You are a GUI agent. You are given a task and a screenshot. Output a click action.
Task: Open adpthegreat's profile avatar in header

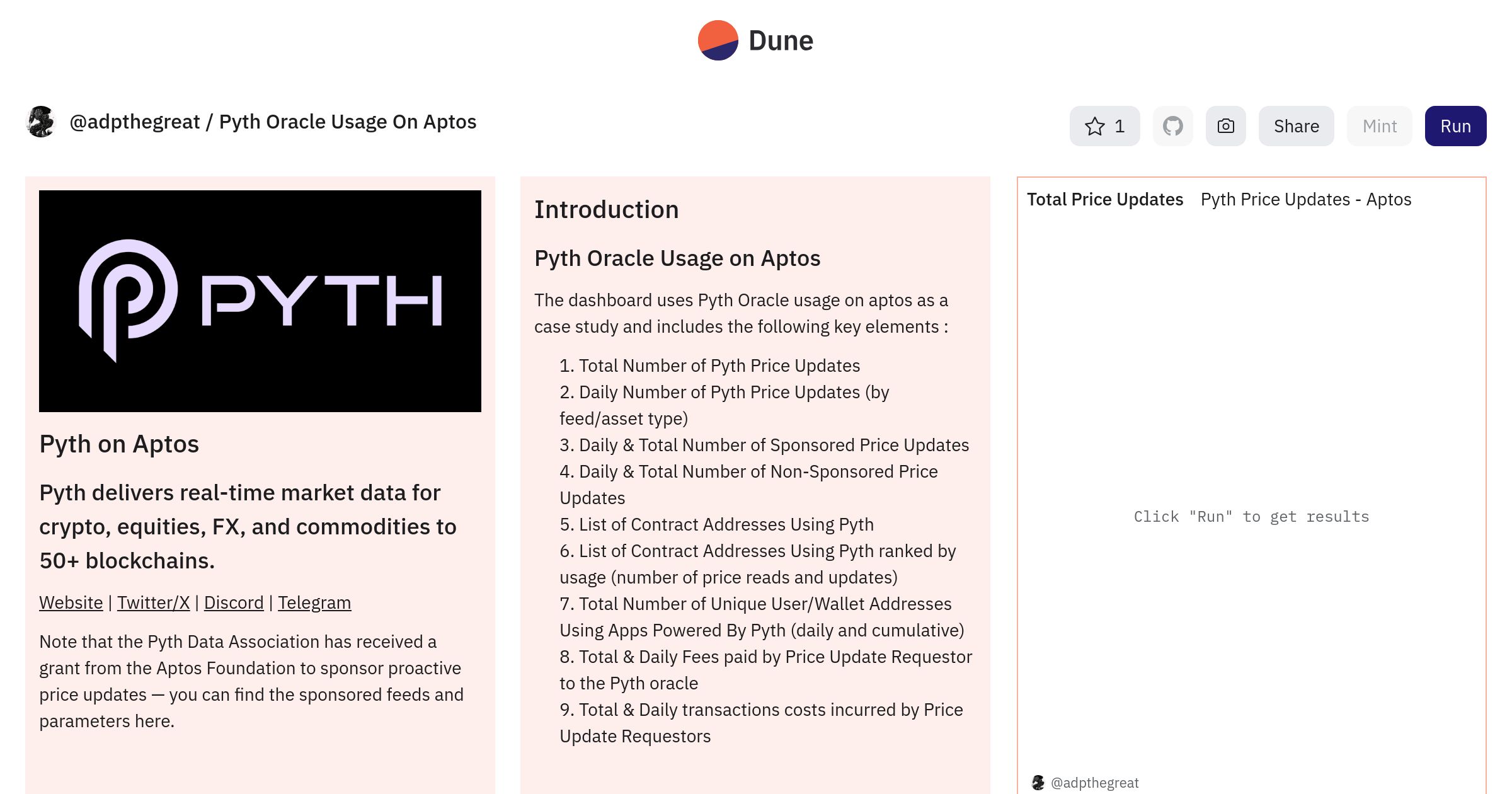pyautogui.click(x=42, y=122)
